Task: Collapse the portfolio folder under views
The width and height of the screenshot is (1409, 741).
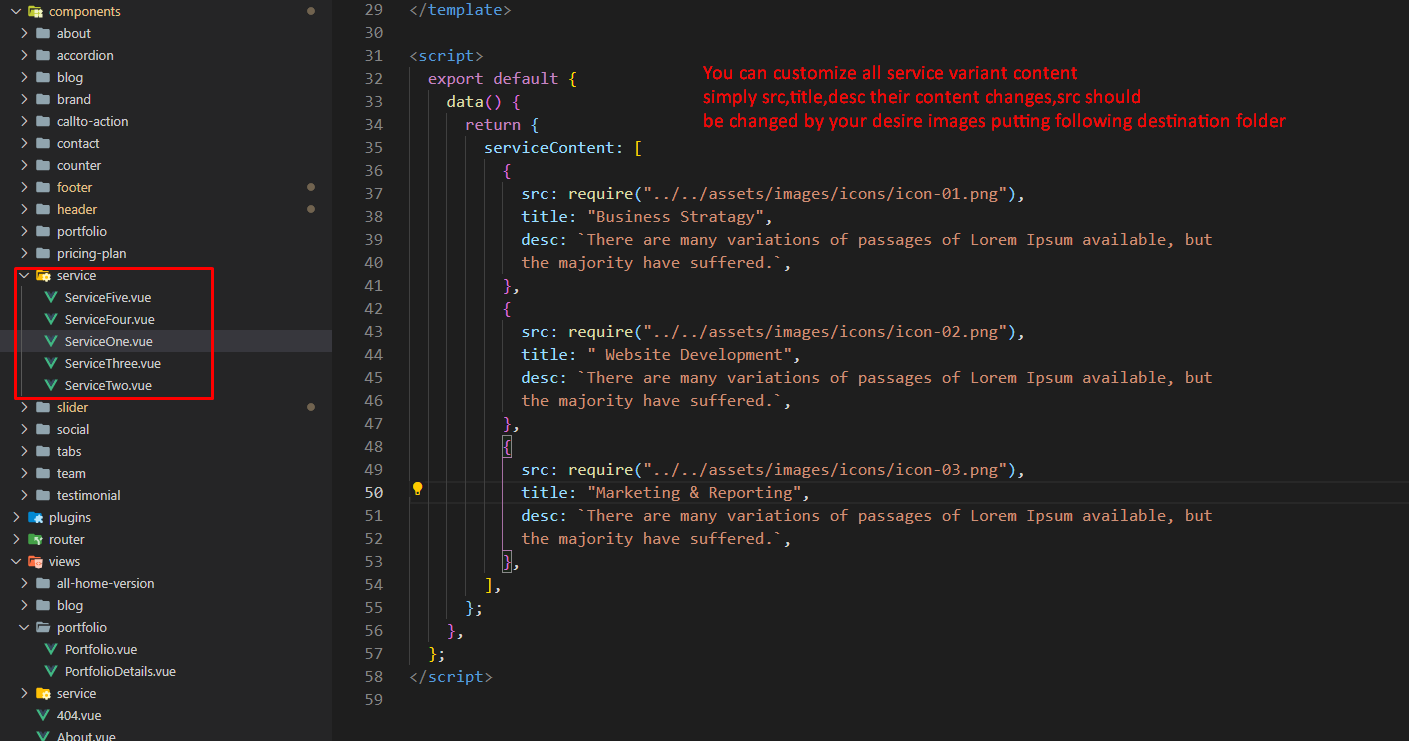Action: 24,627
